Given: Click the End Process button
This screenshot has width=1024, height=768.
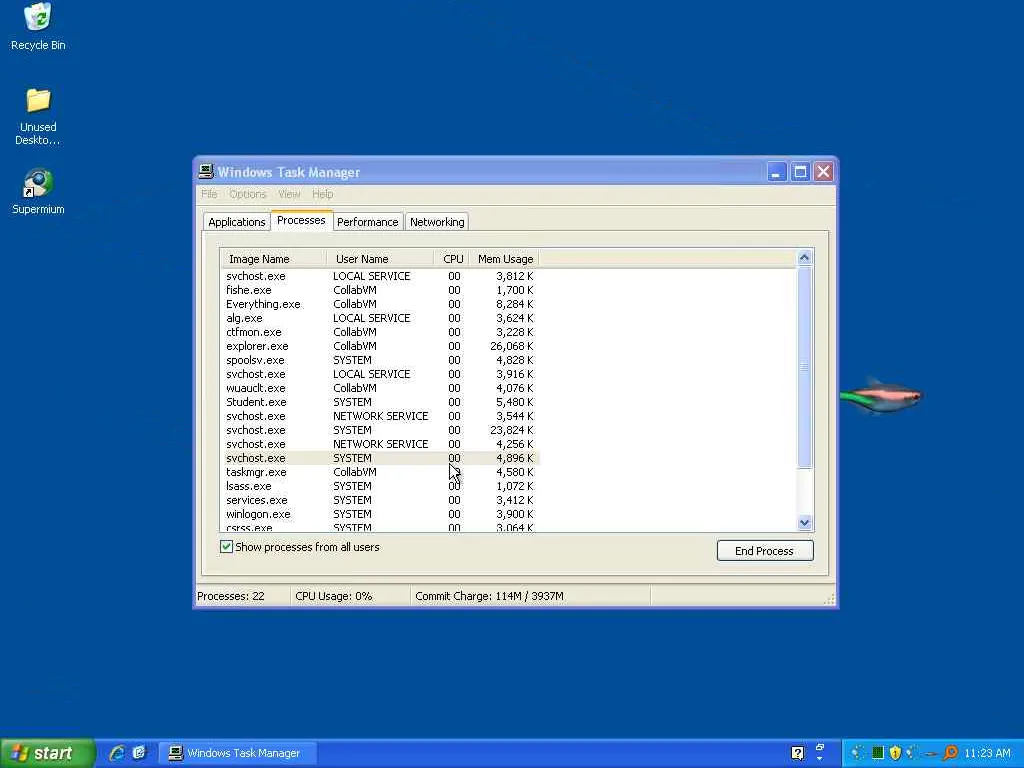Looking at the screenshot, I should [x=765, y=551].
